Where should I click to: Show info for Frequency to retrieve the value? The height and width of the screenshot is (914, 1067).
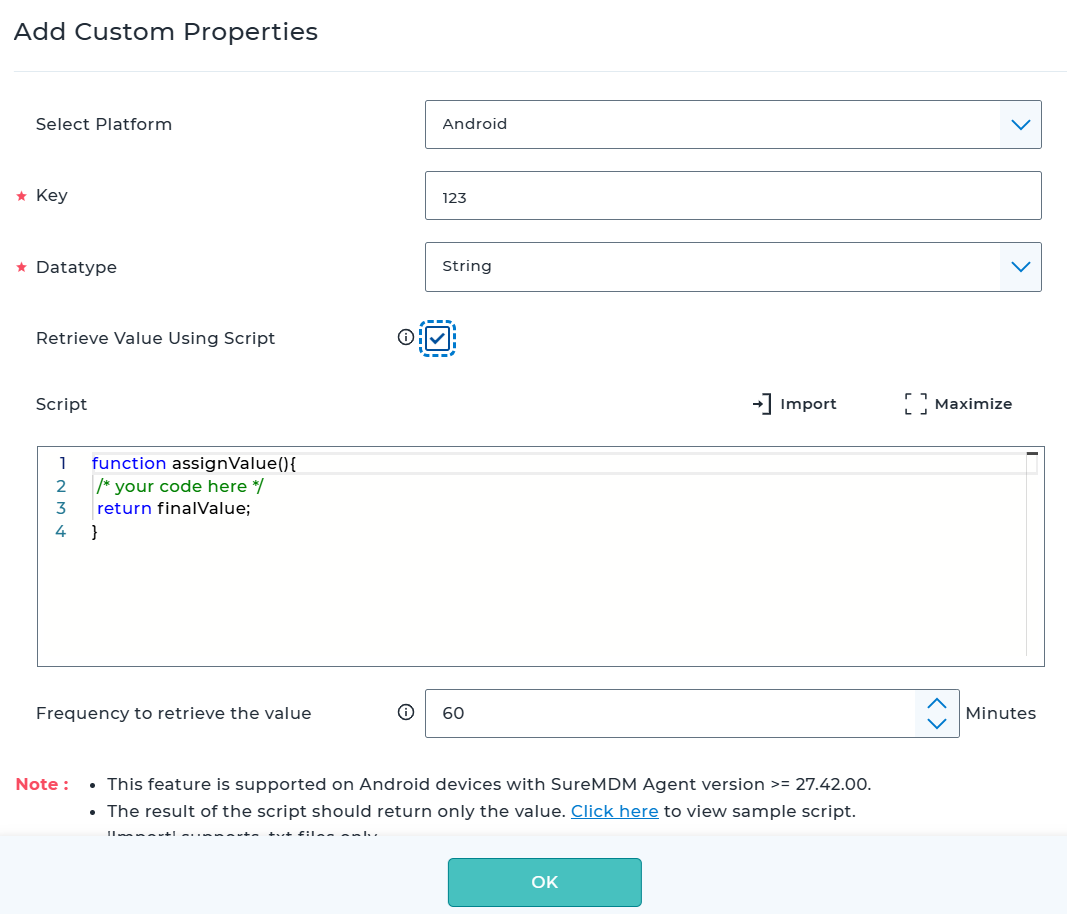tap(405, 713)
